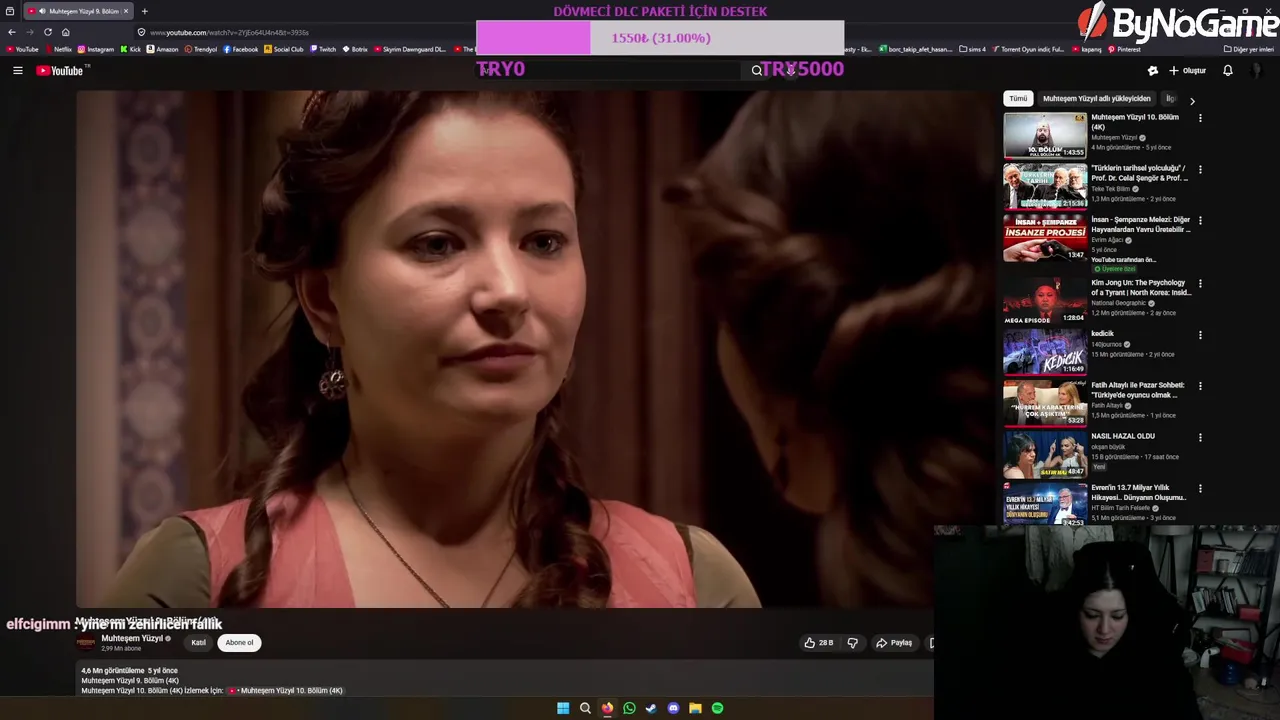Click the Oluştur create button
Image resolution: width=1280 pixels, height=720 pixels.
click(x=1187, y=70)
